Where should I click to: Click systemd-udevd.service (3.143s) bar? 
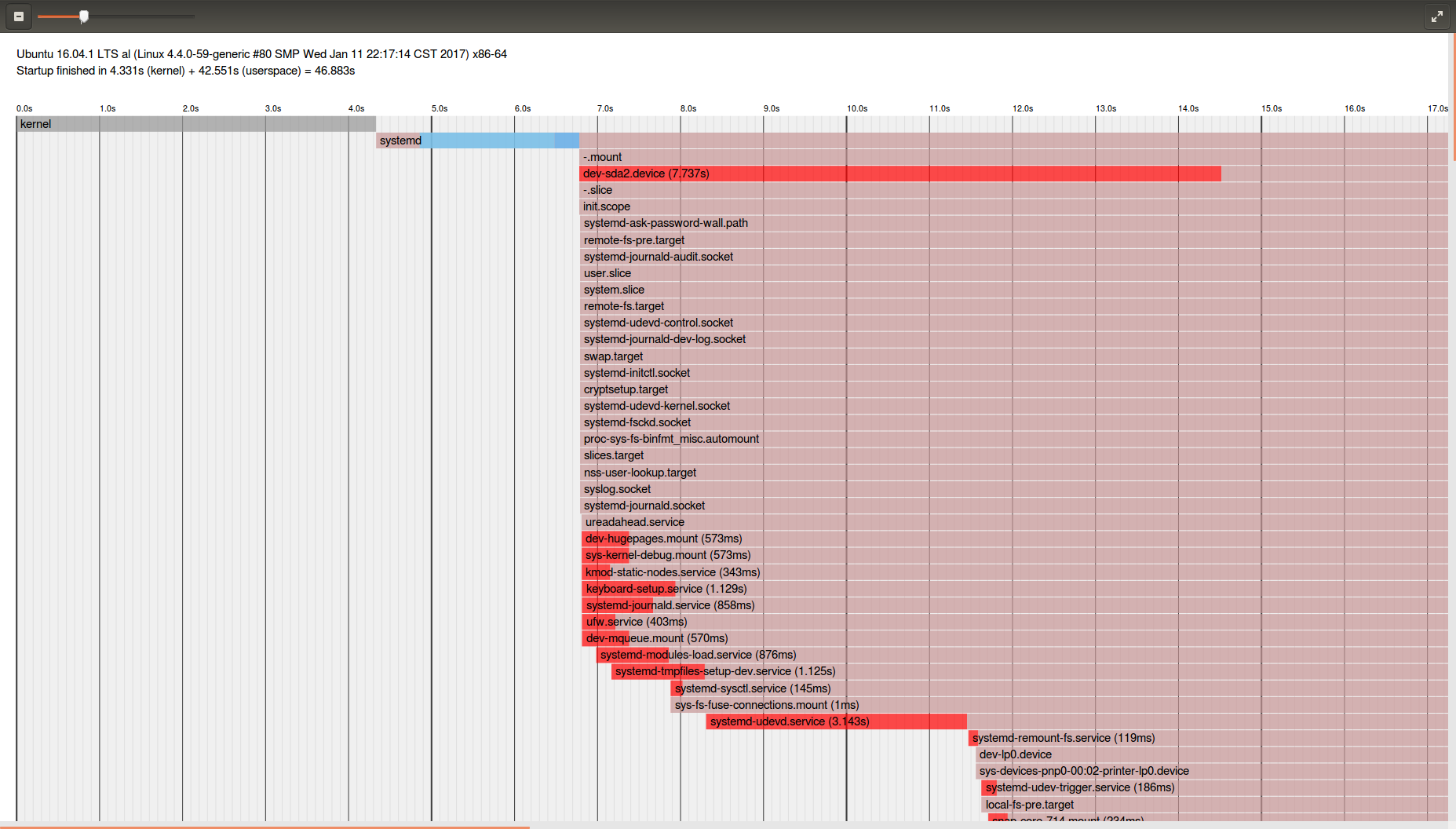836,721
